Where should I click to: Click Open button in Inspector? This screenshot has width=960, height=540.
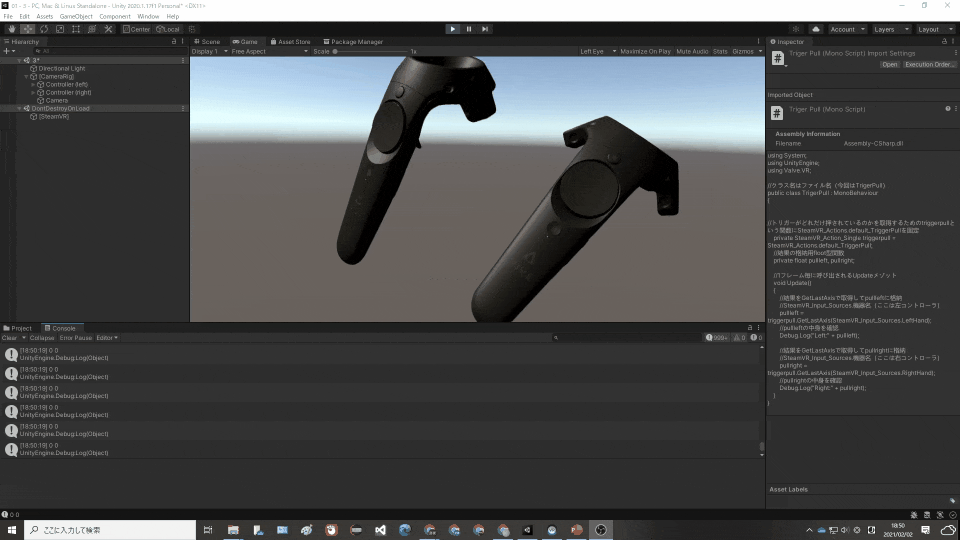pyautogui.click(x=889, y=64)
